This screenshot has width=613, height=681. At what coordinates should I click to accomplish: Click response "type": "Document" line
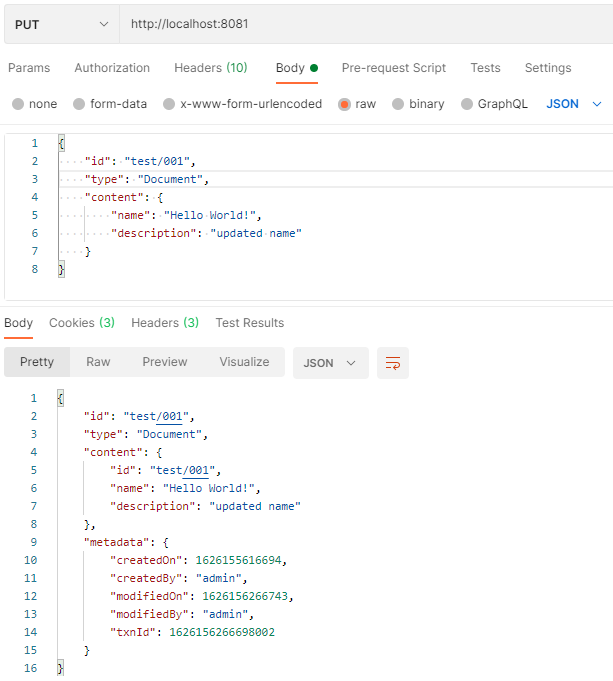pyautogui.click(x=146, y=434)
